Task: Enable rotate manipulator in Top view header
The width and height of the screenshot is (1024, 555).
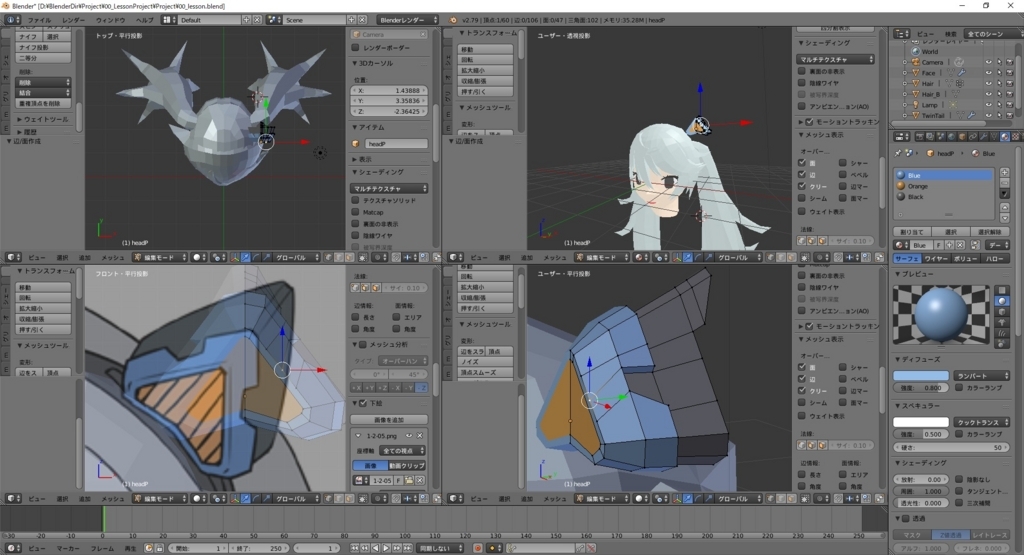Action: (256, 257)
